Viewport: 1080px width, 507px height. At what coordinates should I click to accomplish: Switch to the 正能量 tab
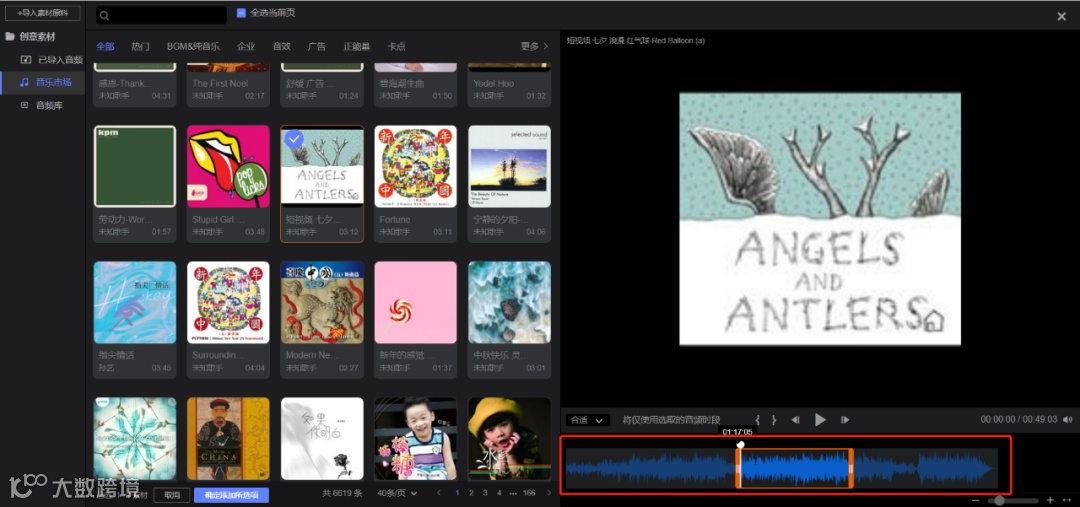click(x=357, y=46)
